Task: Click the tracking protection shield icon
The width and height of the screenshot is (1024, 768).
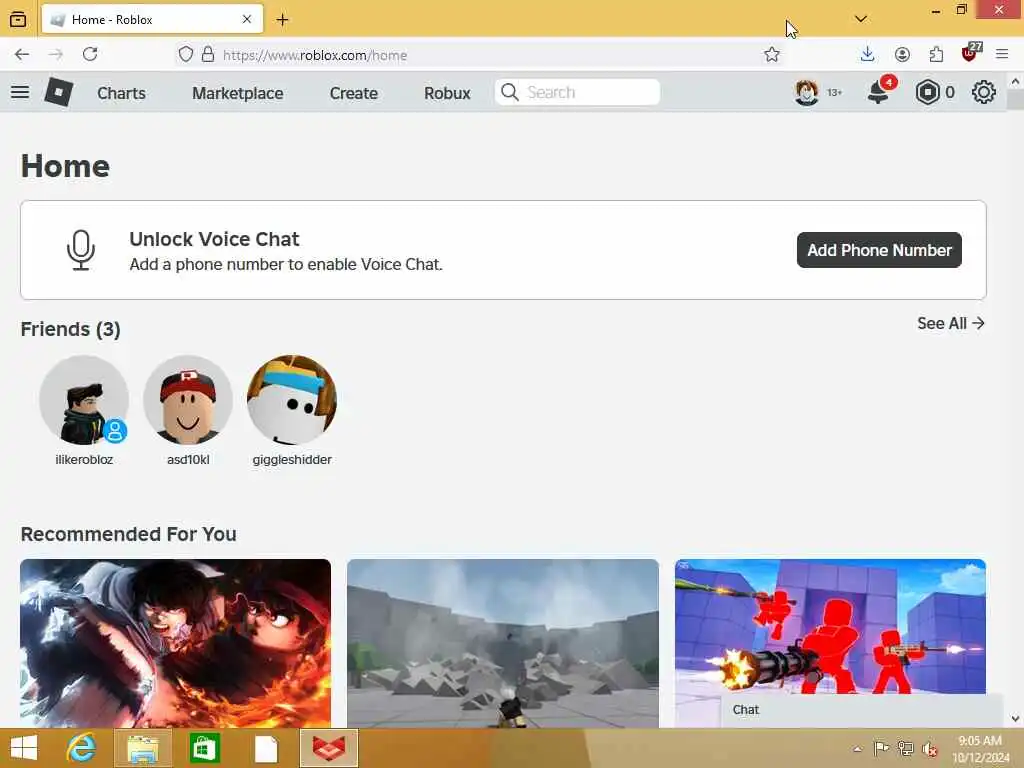Action: (x=186, y=54)
